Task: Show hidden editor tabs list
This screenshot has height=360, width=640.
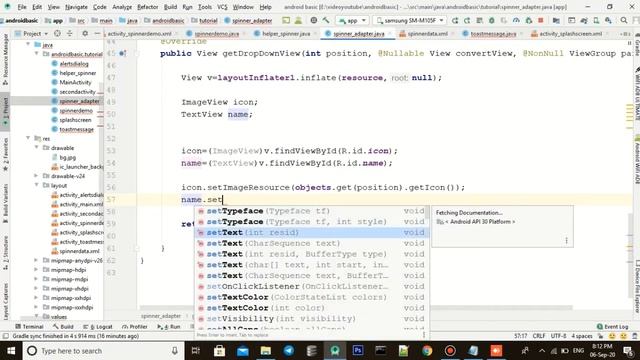Action: [624, 33]
